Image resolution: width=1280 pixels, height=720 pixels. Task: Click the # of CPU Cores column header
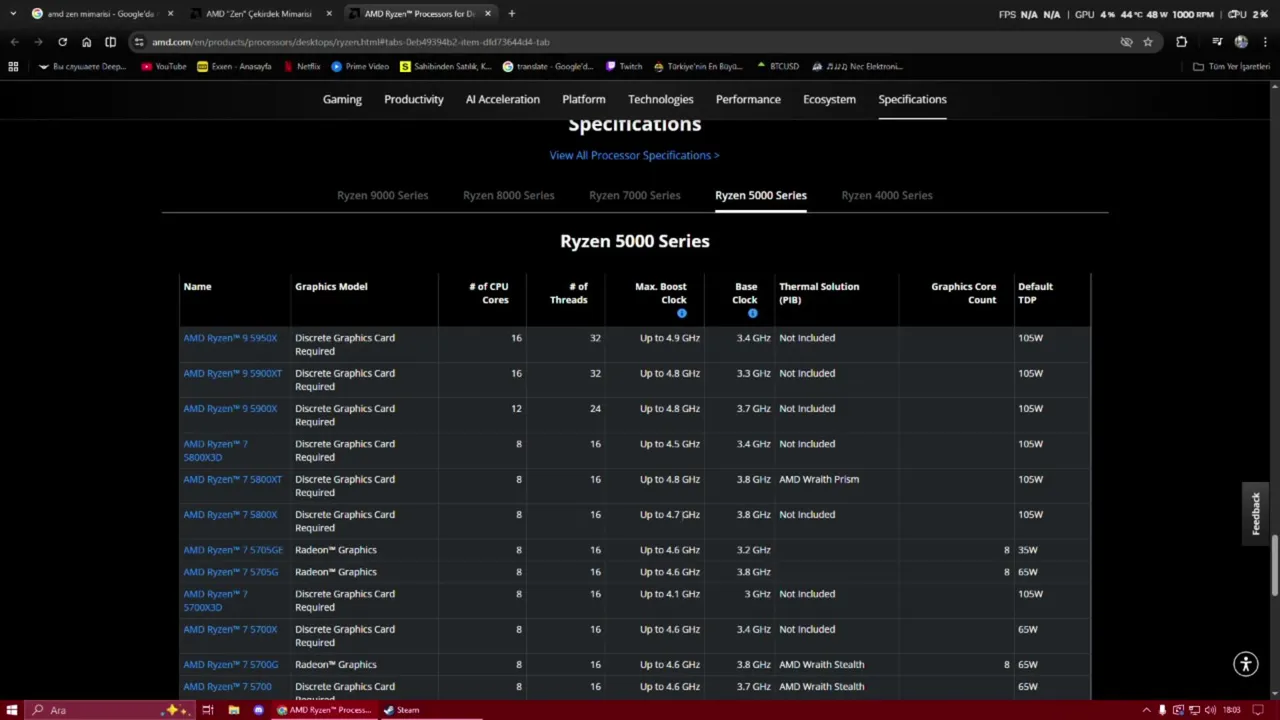[489, 293]
